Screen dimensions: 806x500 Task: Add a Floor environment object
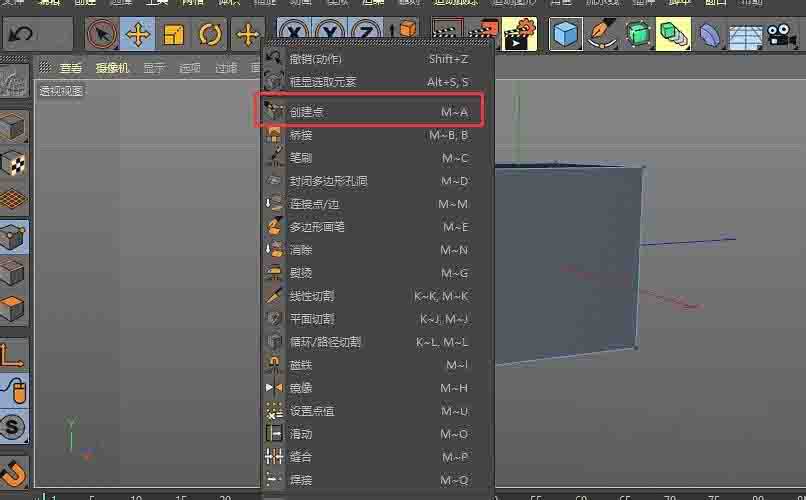click(745, 36)
